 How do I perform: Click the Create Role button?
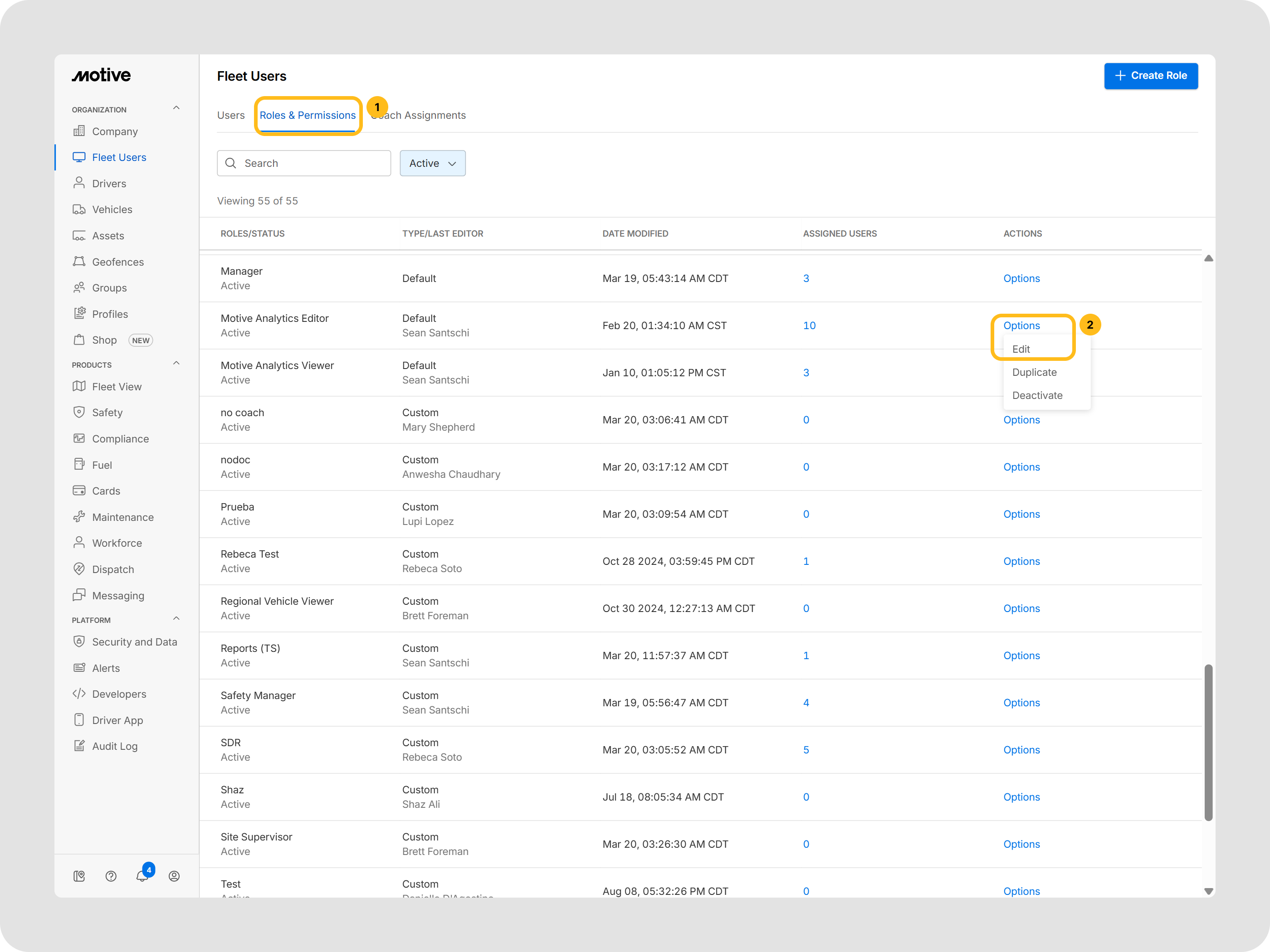1151,76
